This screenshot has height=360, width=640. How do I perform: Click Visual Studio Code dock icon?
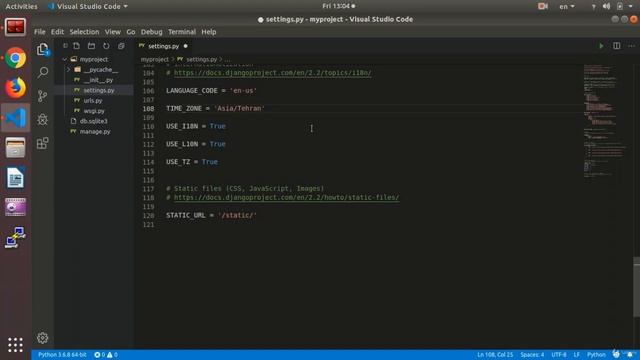16,118
